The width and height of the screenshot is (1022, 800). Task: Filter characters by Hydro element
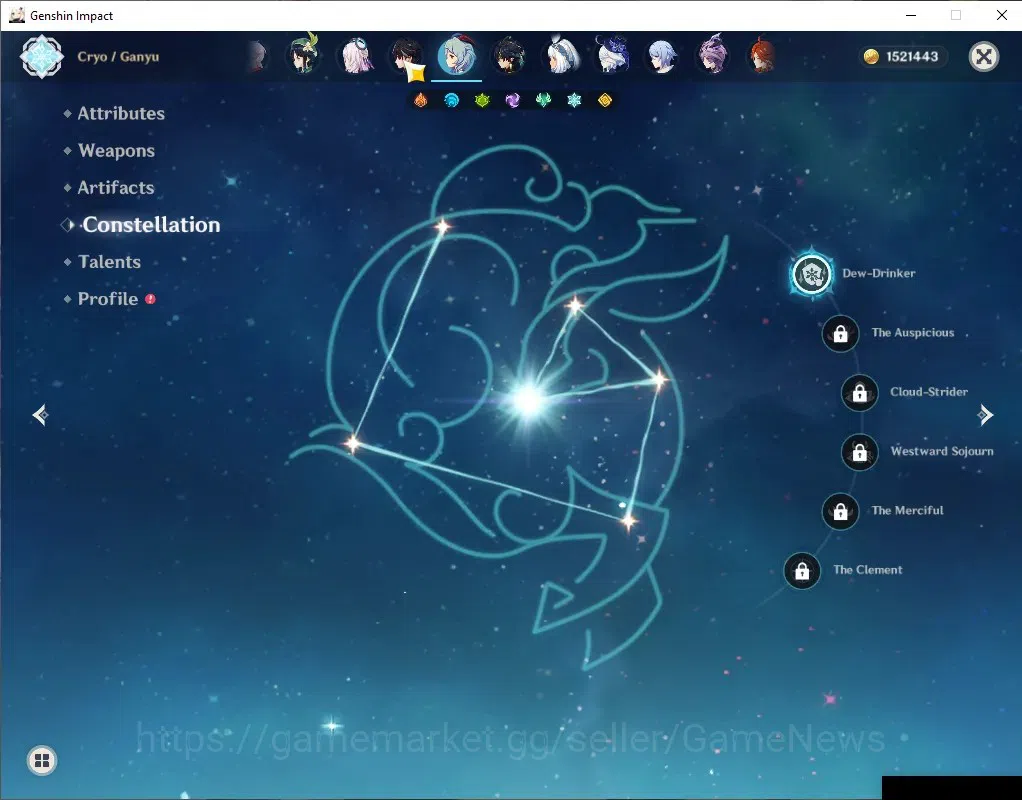click(x=451, y=100)
